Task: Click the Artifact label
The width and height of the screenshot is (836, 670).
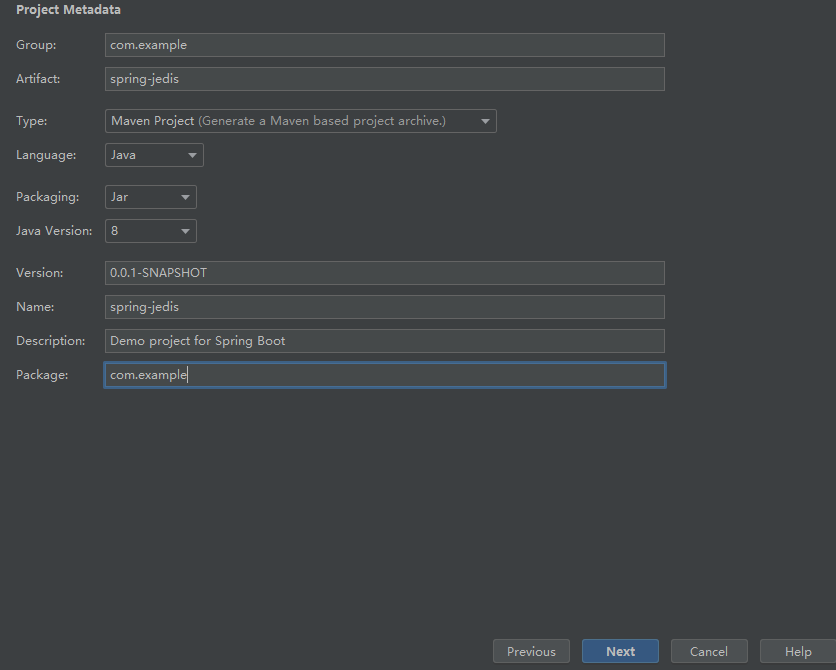Action: tap(38, 79)
